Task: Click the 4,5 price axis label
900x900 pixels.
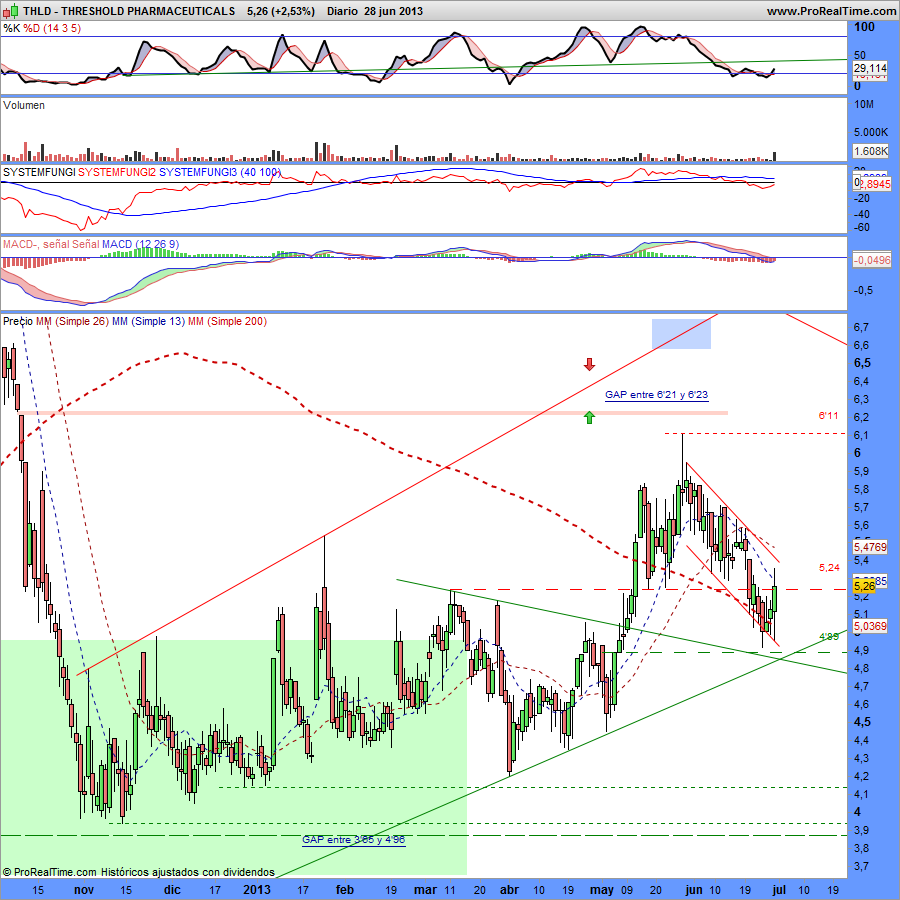Action: click(x=862, y=722)
